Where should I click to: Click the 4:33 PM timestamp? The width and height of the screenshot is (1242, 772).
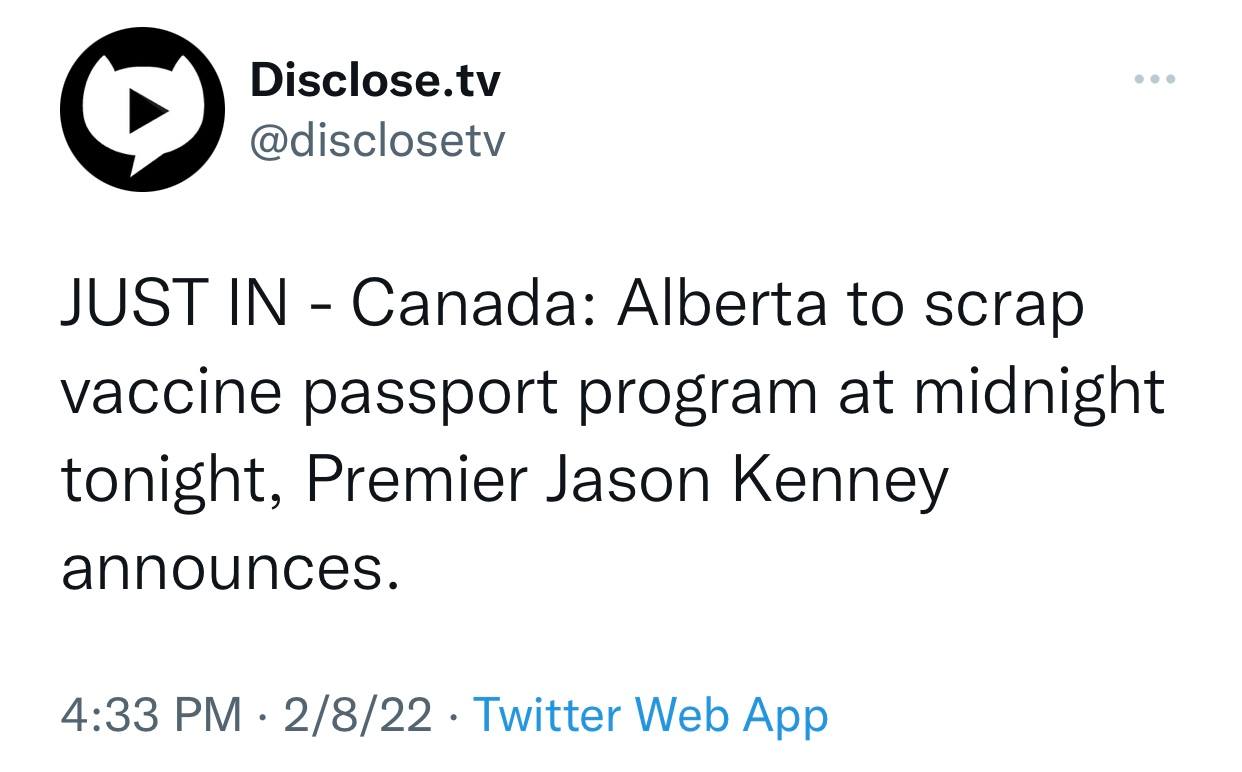tap(152, 715)
